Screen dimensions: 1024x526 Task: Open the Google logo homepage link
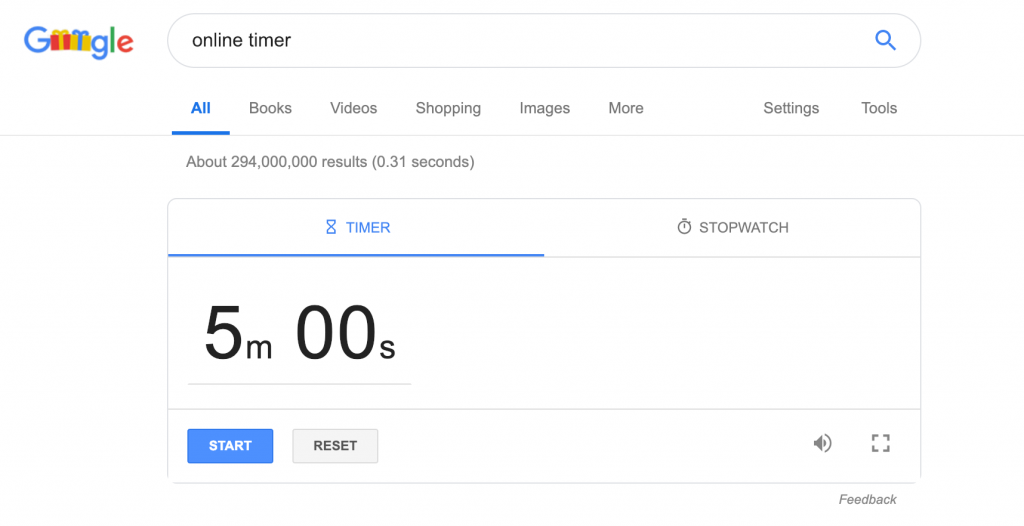tap(79, 42)
